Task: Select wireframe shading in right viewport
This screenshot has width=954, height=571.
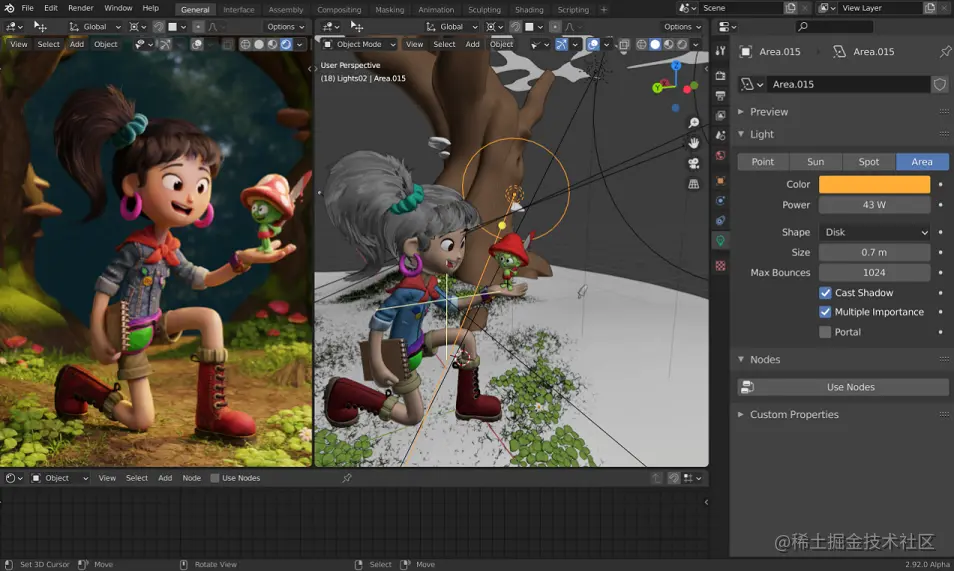Action: pos(641,44)
